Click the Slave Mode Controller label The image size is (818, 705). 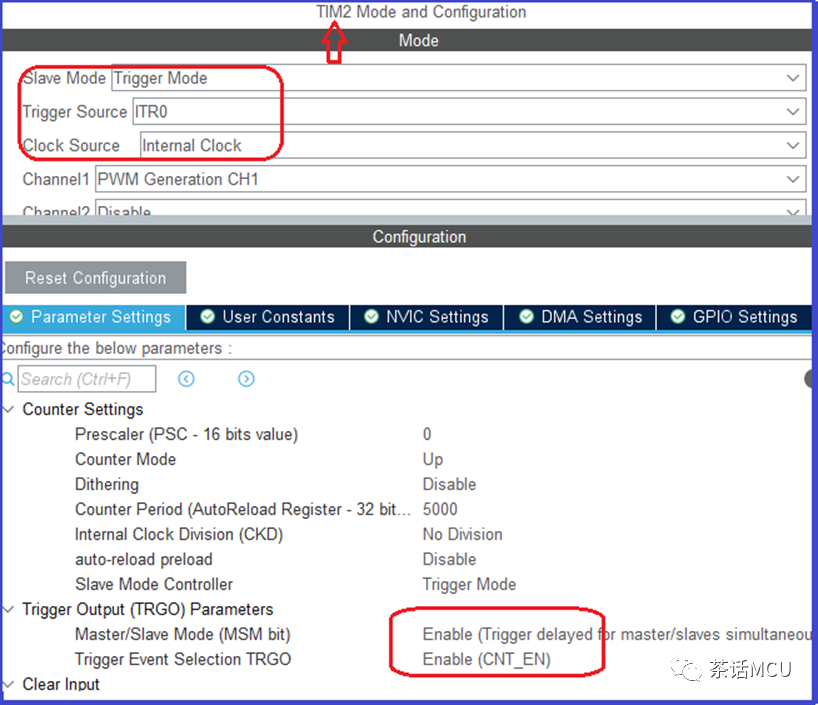click(154, 584)
